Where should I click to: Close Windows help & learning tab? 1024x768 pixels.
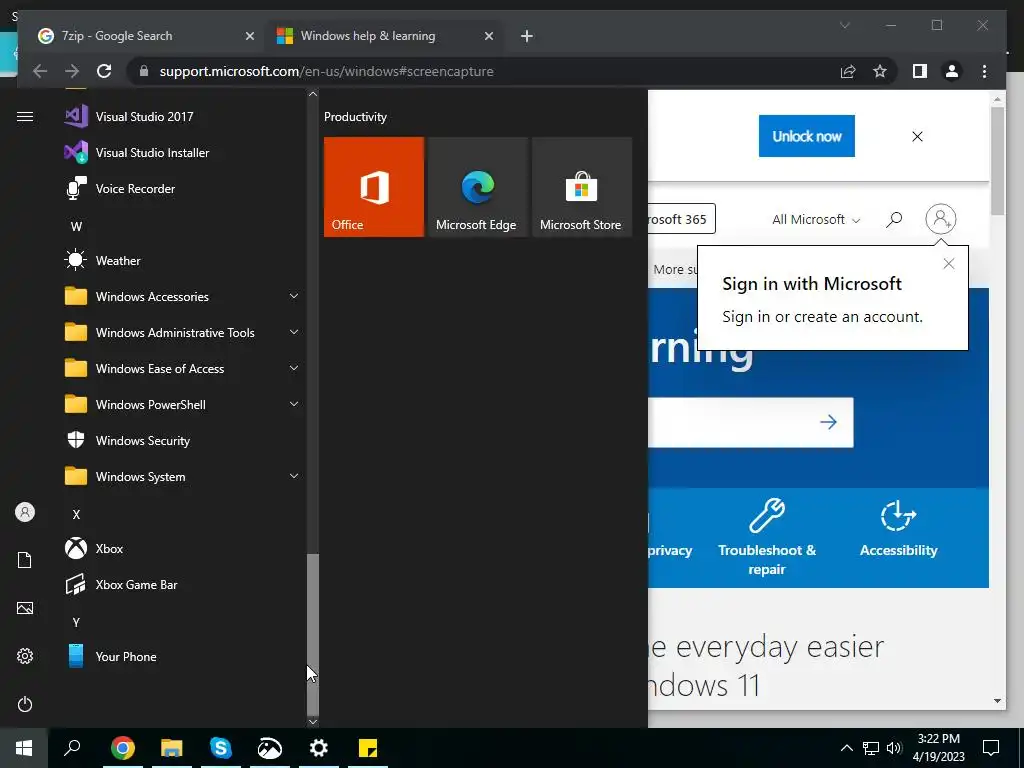tap(488, 36)
